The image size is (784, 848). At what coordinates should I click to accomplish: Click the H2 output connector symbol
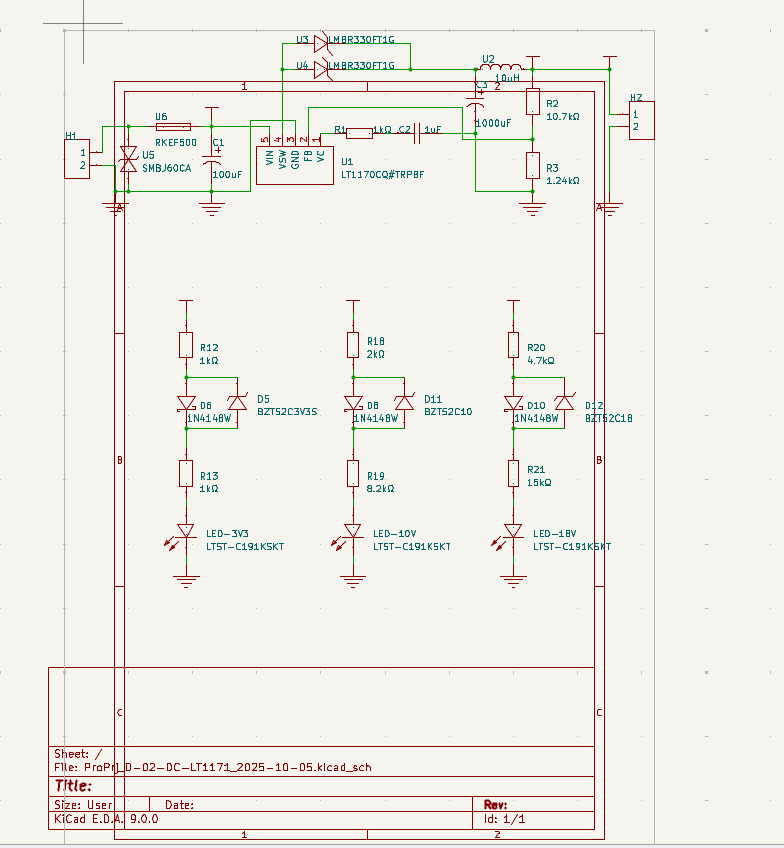point(638,122)
